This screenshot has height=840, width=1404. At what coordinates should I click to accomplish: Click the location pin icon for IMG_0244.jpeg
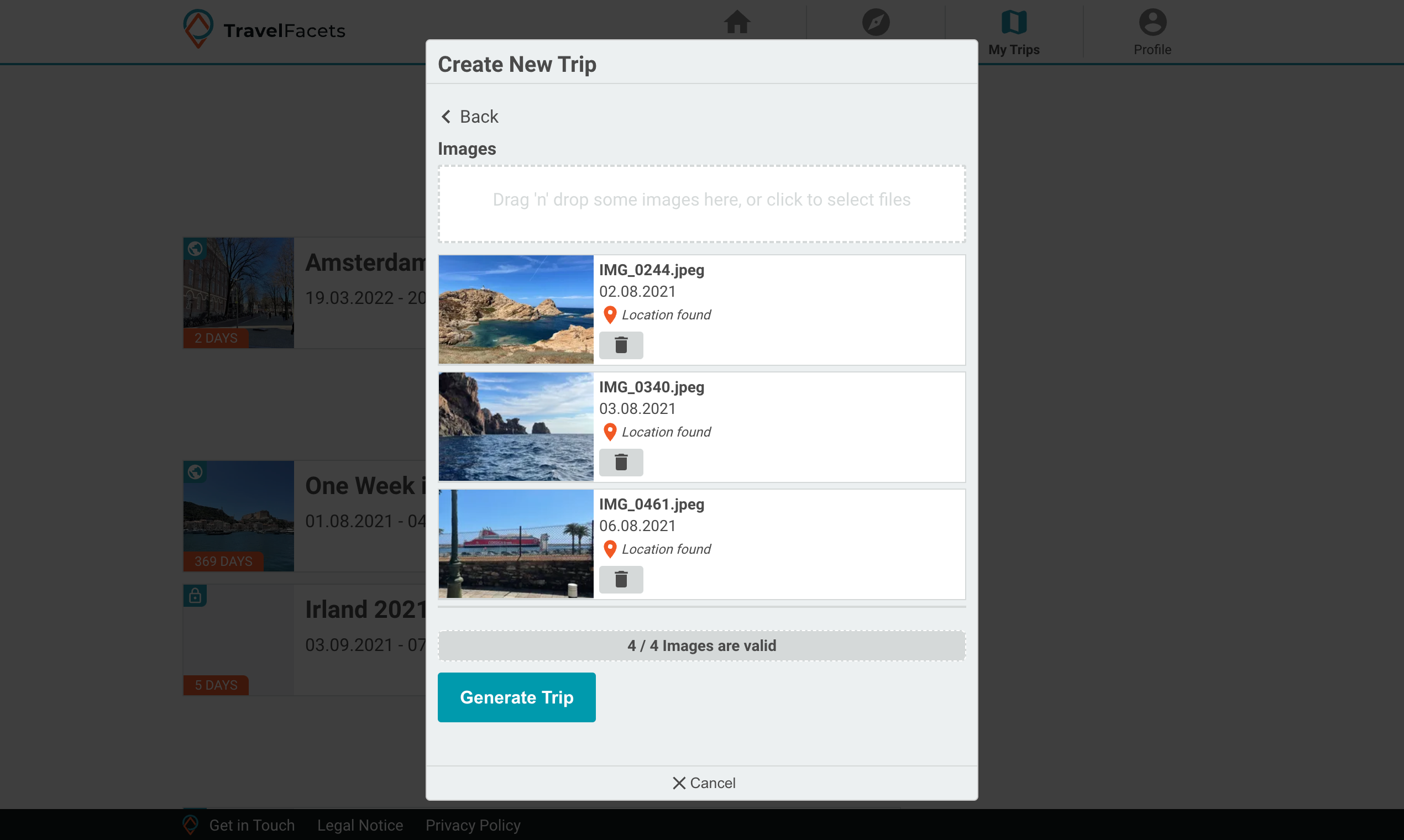609,314
